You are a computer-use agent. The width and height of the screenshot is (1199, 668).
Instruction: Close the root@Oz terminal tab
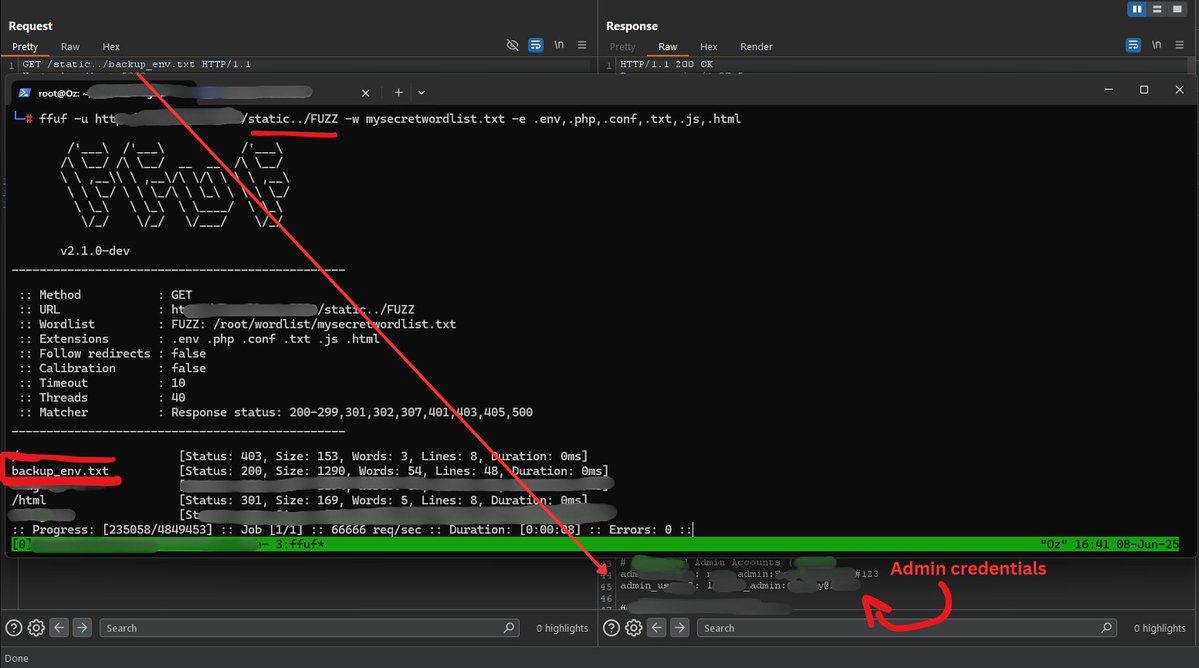coord(366,92)
